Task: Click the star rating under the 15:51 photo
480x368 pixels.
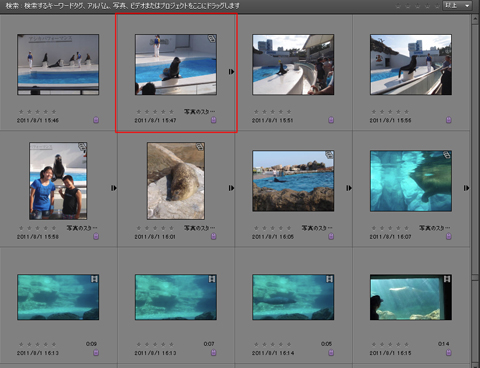Action: pyautogui.click(x=272, y=112)
